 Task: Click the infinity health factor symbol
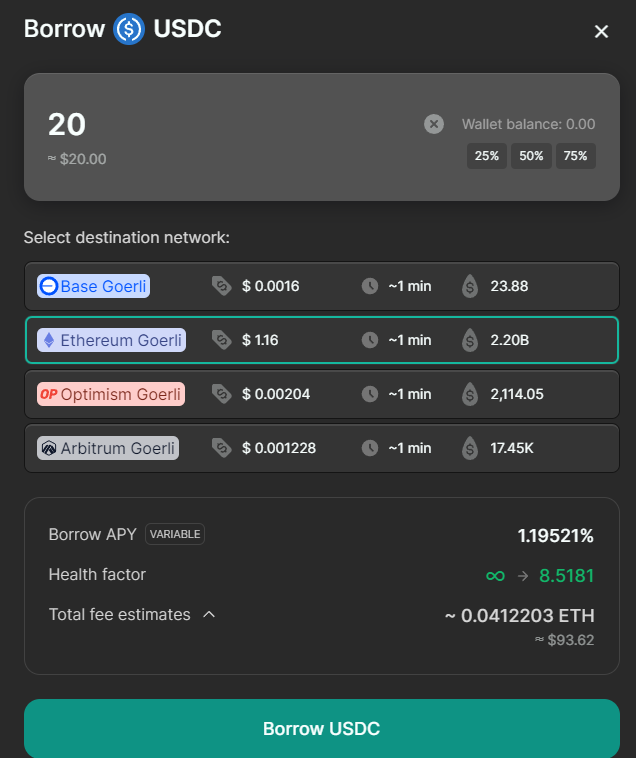(495, 576)
